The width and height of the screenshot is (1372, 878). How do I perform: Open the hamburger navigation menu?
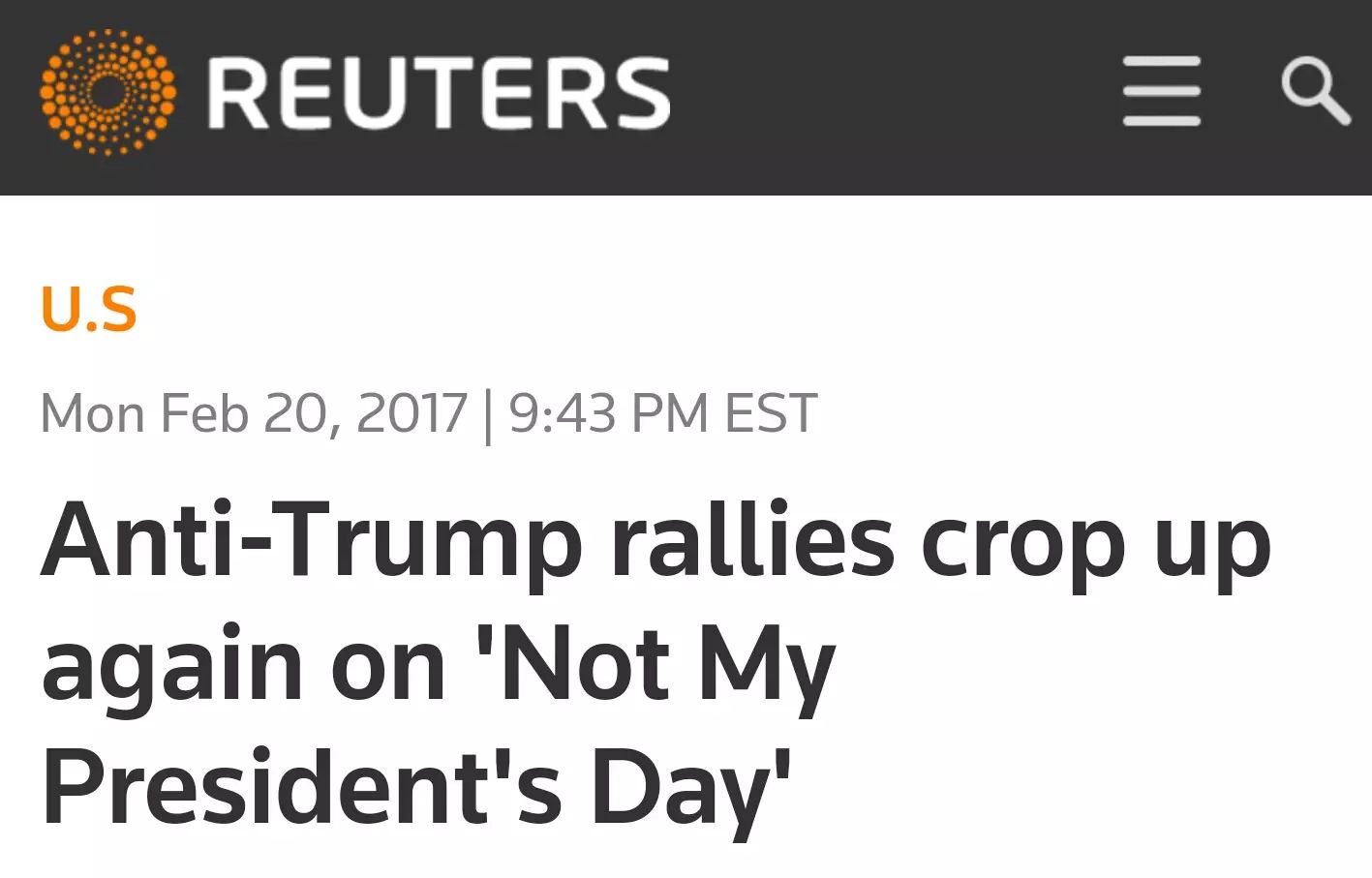[x=1162, y=91]
